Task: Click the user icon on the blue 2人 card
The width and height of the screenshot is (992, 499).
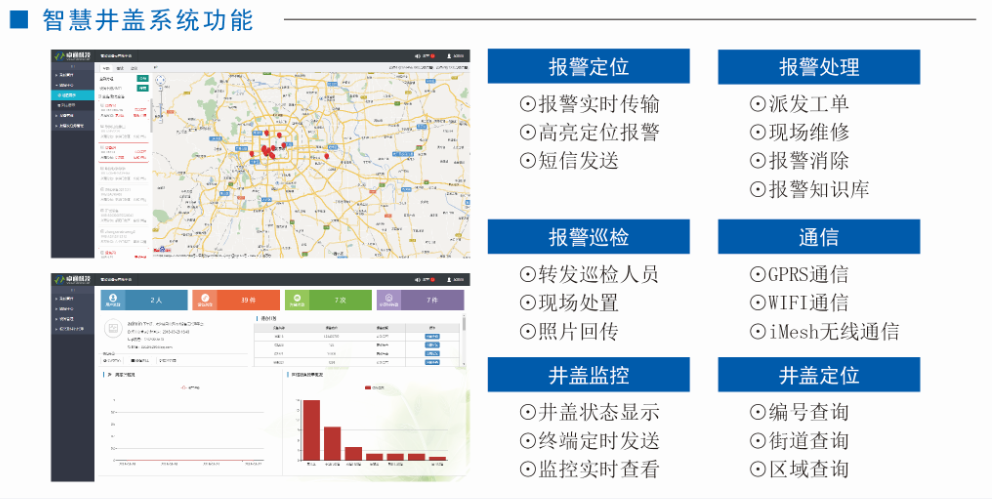Action: click(113, 298)
